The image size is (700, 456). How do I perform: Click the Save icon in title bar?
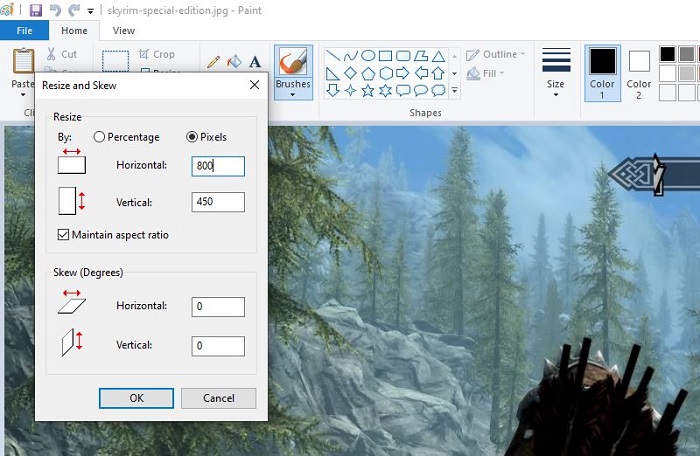36,10
